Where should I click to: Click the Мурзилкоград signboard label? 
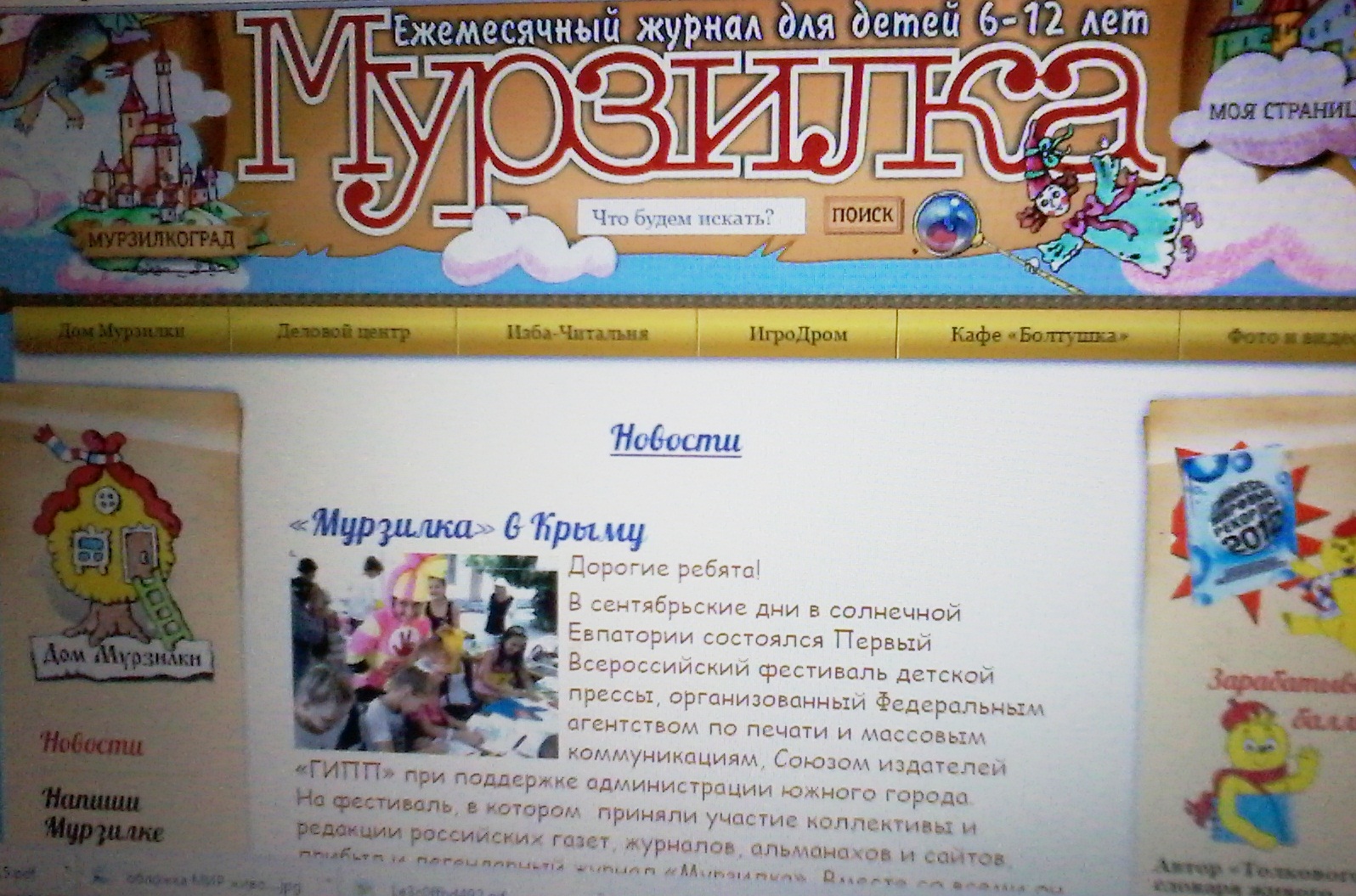pyautogui.click(x=161, y=239)
